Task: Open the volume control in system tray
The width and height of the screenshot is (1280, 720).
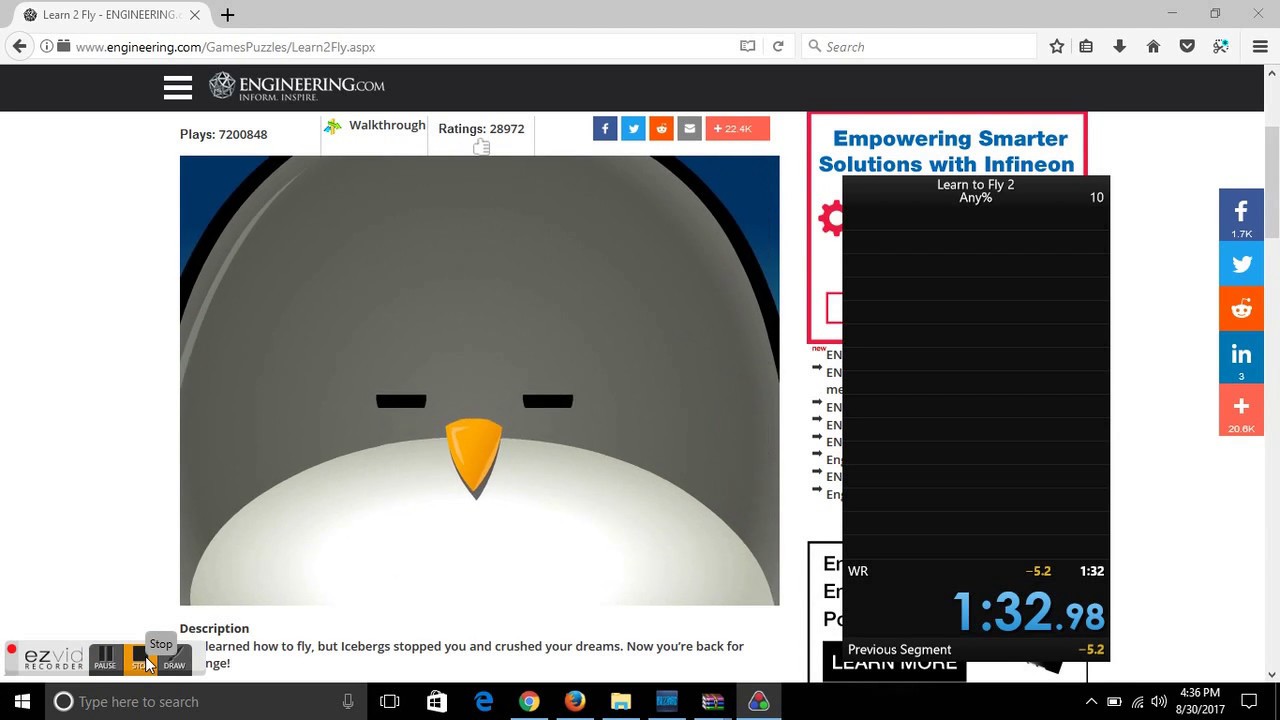Action: pos(1159,702)
